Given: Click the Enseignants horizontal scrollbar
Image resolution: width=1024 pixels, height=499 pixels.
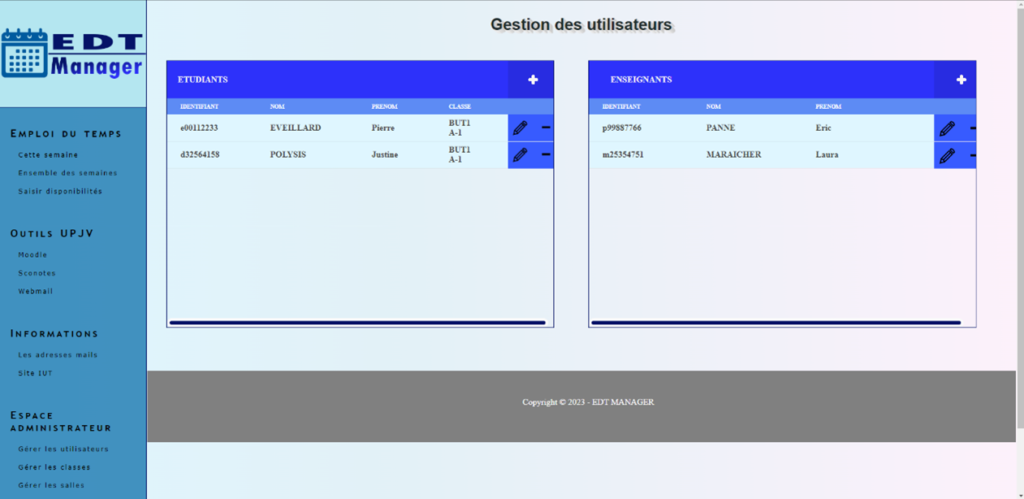Looking at the screenshot, I should 776,322.
